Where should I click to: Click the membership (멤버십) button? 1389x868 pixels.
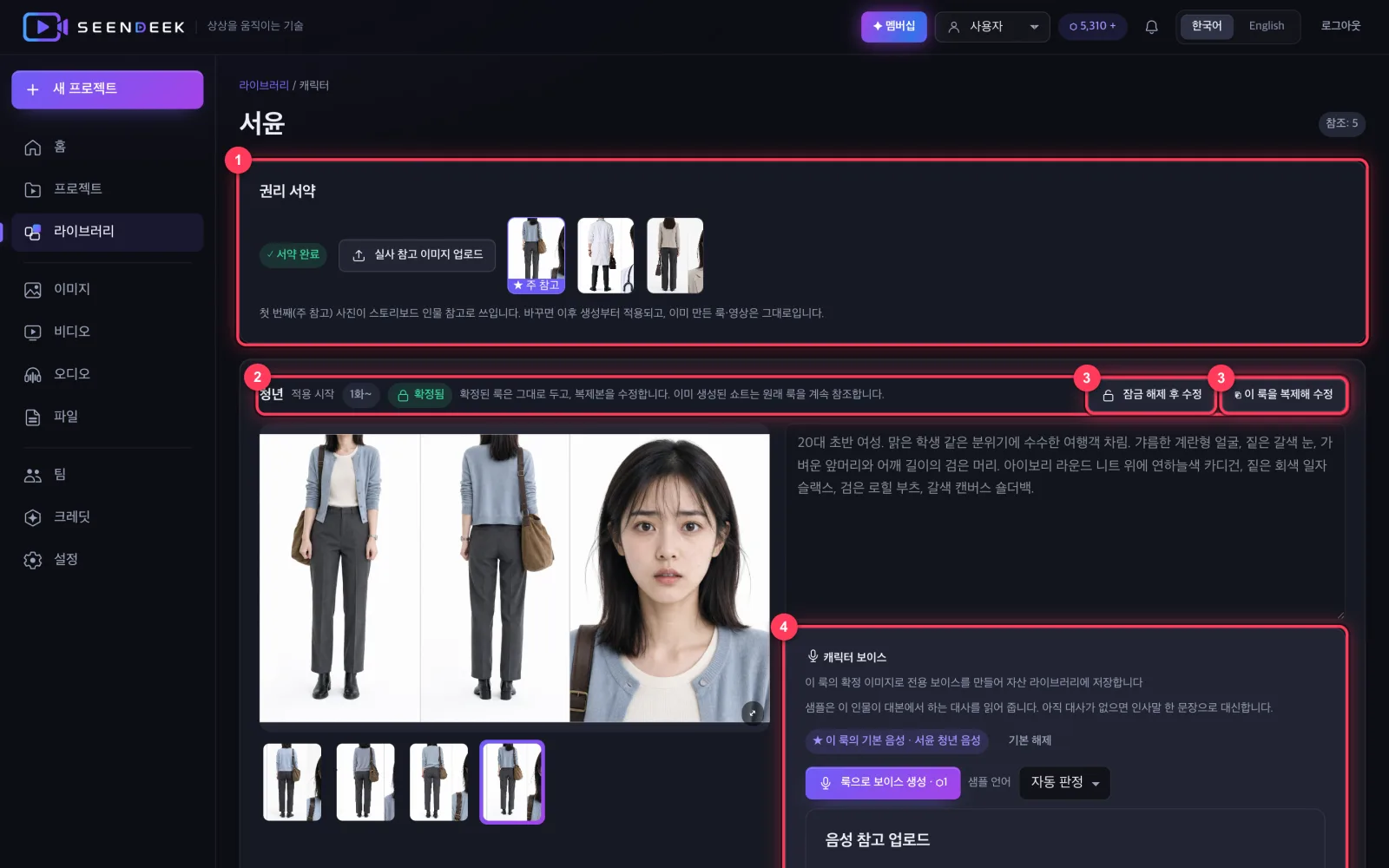tap(893, 26)
